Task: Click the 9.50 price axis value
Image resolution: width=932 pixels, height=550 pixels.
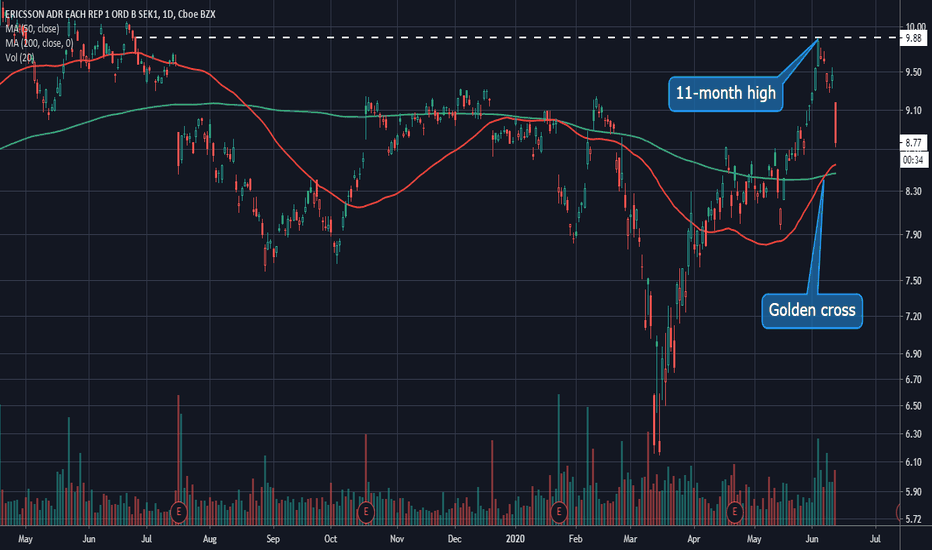Action: 913,72
